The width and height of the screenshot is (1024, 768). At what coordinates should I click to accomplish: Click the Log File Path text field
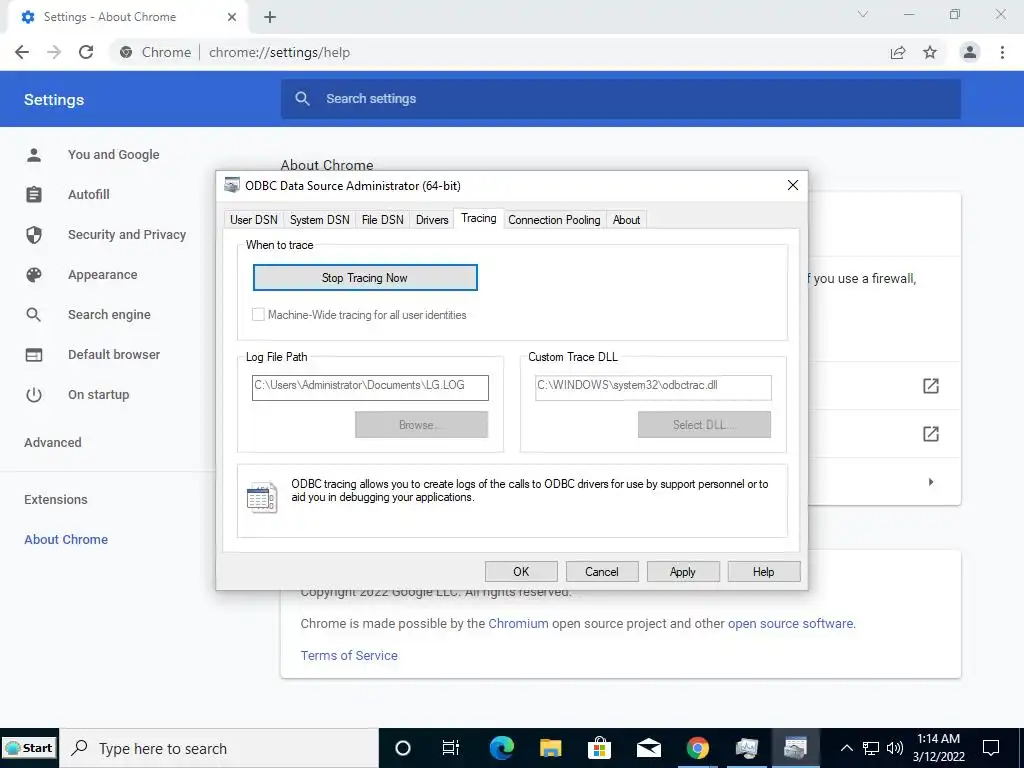pyautogui.click(x=370, y=387)
